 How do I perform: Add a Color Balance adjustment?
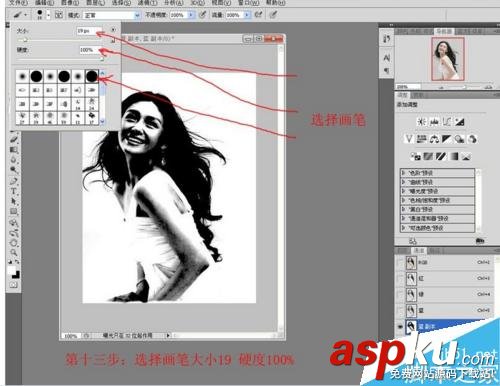coord(434,139)
